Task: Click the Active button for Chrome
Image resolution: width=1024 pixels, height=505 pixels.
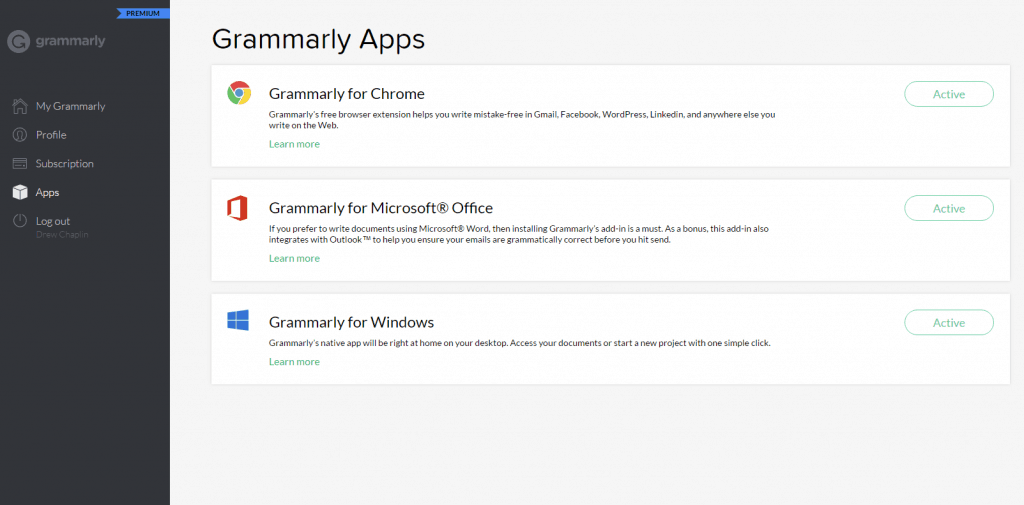Action: tap(949, 94)
